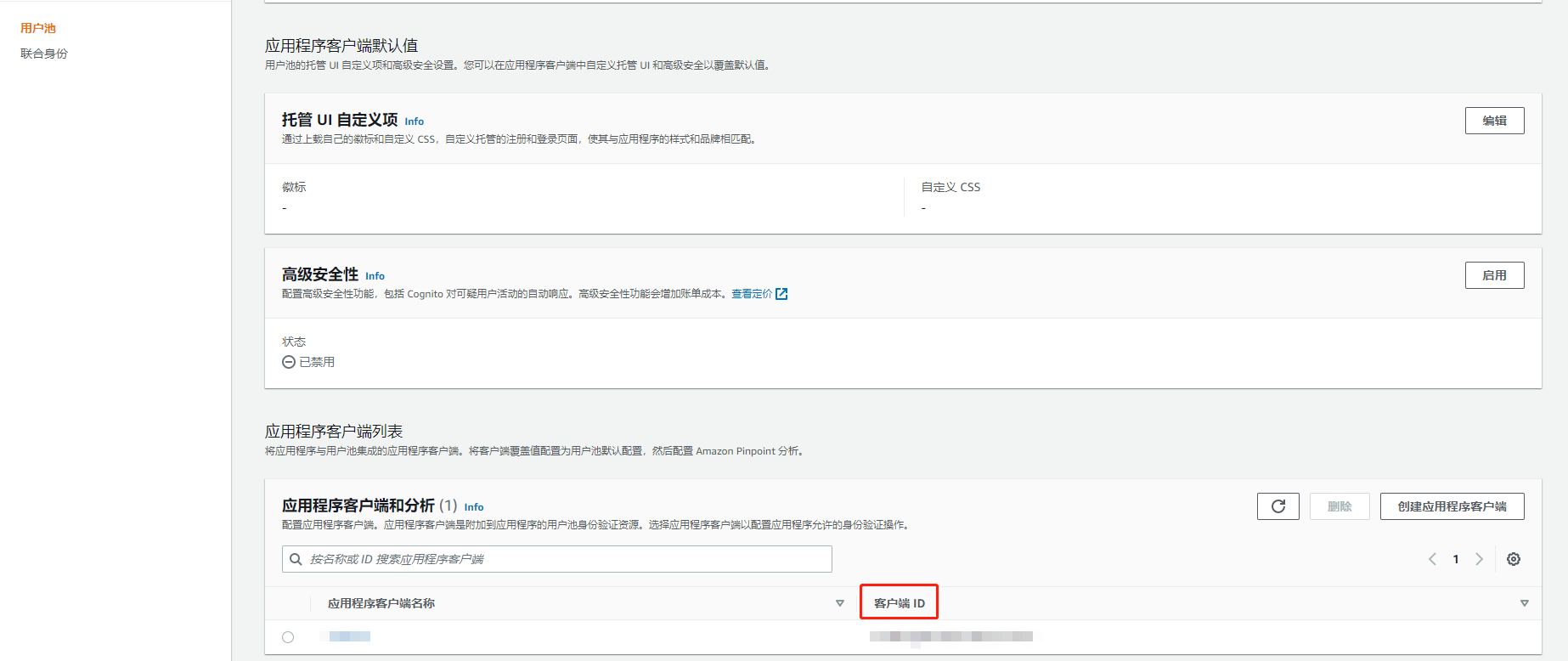The height and width of the screenshot is (661, 1568).
Task: Sort by 应用程序客户端名称 column arrow
Action: [839, 603]
